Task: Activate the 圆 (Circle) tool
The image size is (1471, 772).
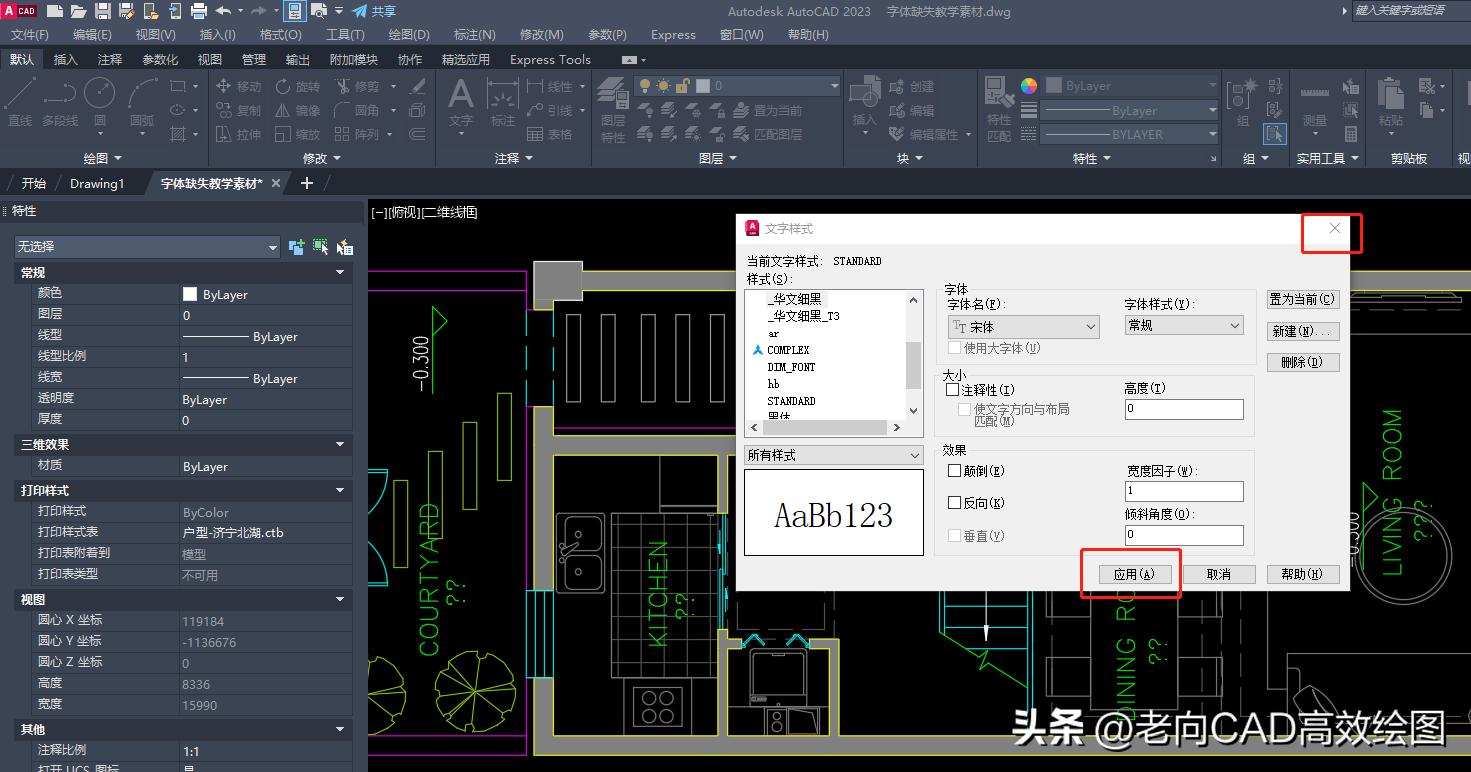Action: [x=99, y=95]
